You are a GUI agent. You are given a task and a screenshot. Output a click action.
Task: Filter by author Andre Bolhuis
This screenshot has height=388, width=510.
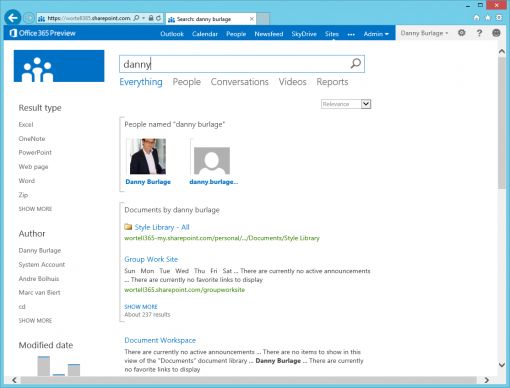click(39, 278)
